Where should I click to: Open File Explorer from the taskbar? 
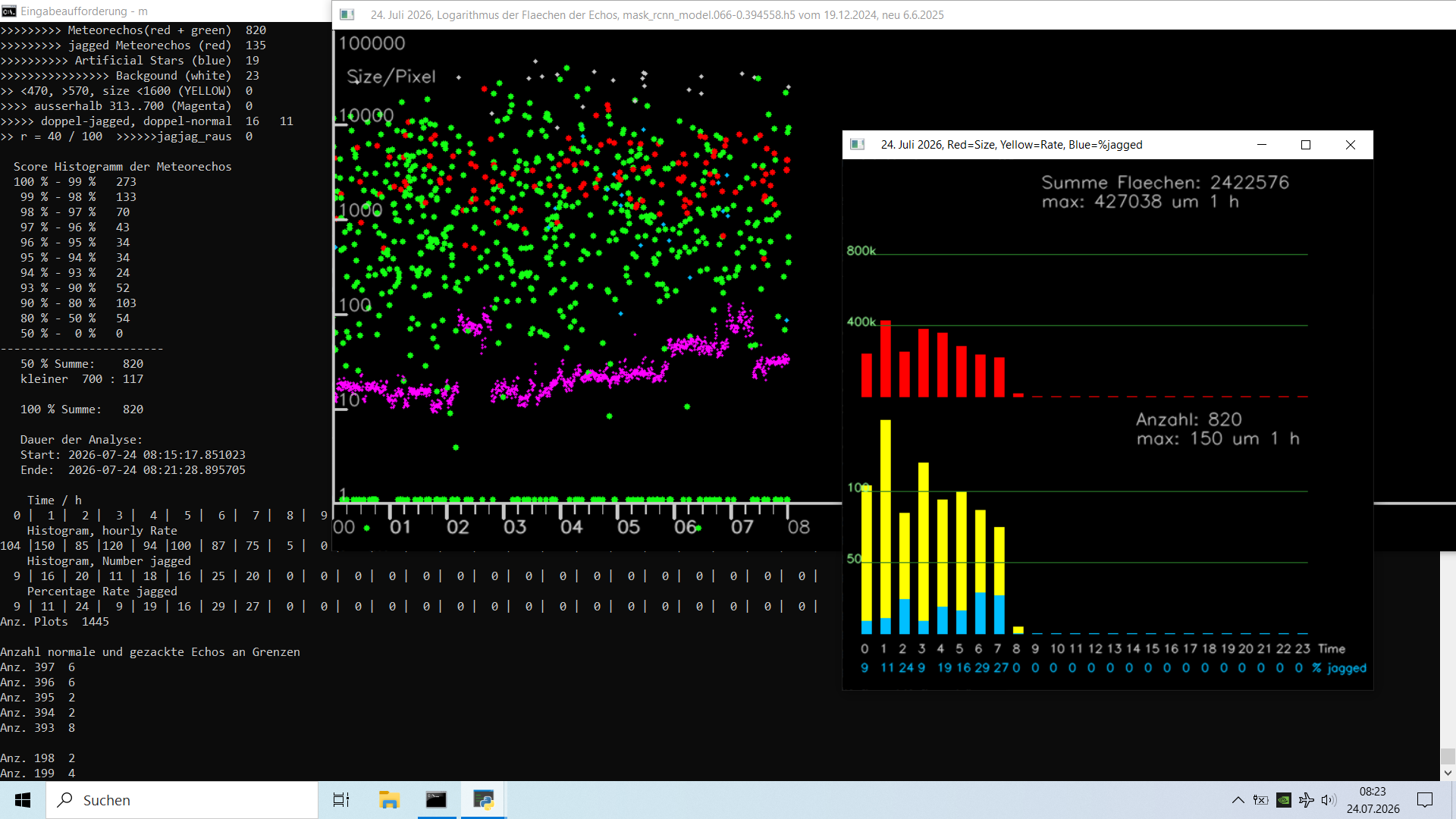(x=389, y=800)
